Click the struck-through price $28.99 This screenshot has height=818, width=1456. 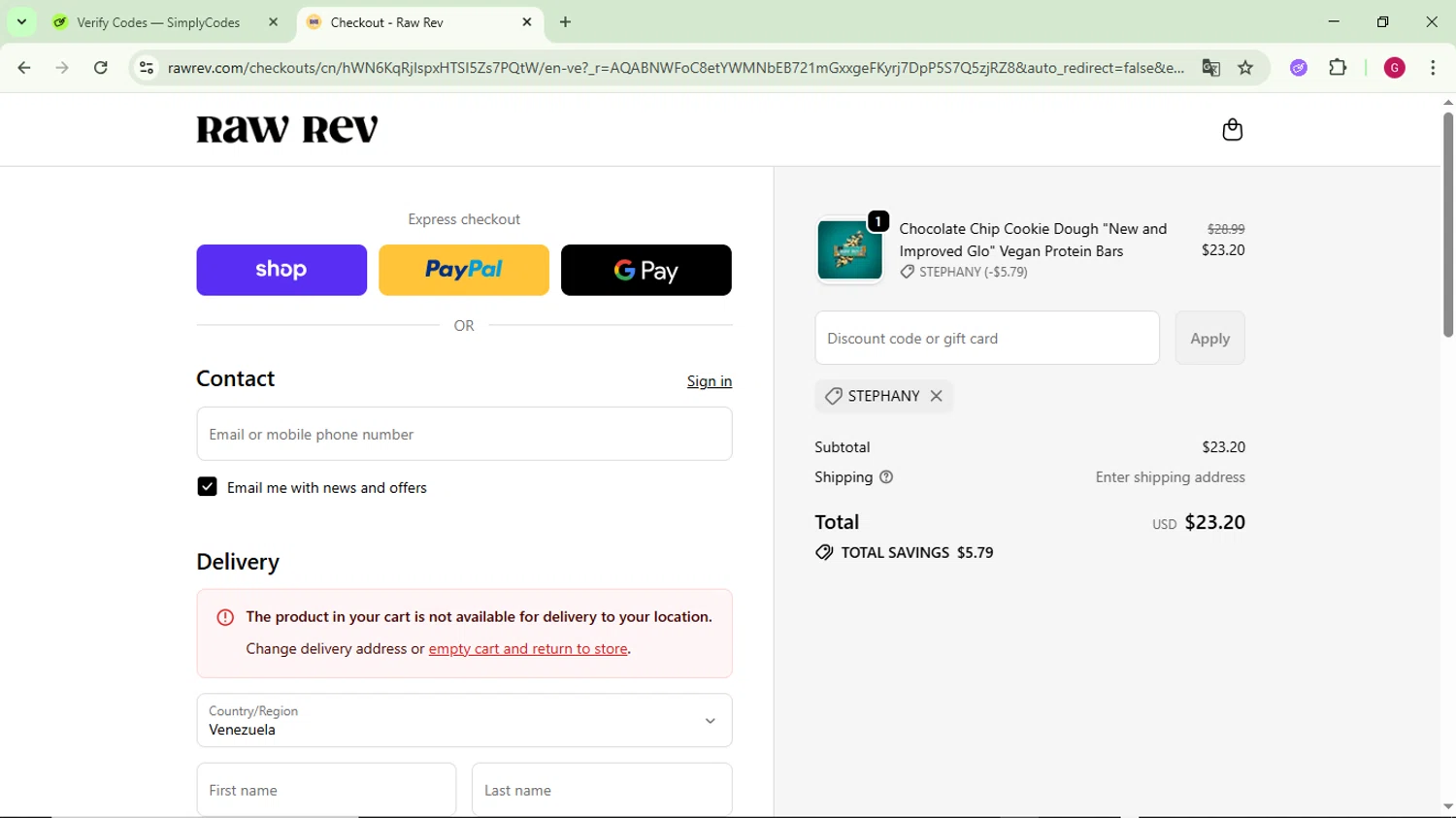point(1226,229)
